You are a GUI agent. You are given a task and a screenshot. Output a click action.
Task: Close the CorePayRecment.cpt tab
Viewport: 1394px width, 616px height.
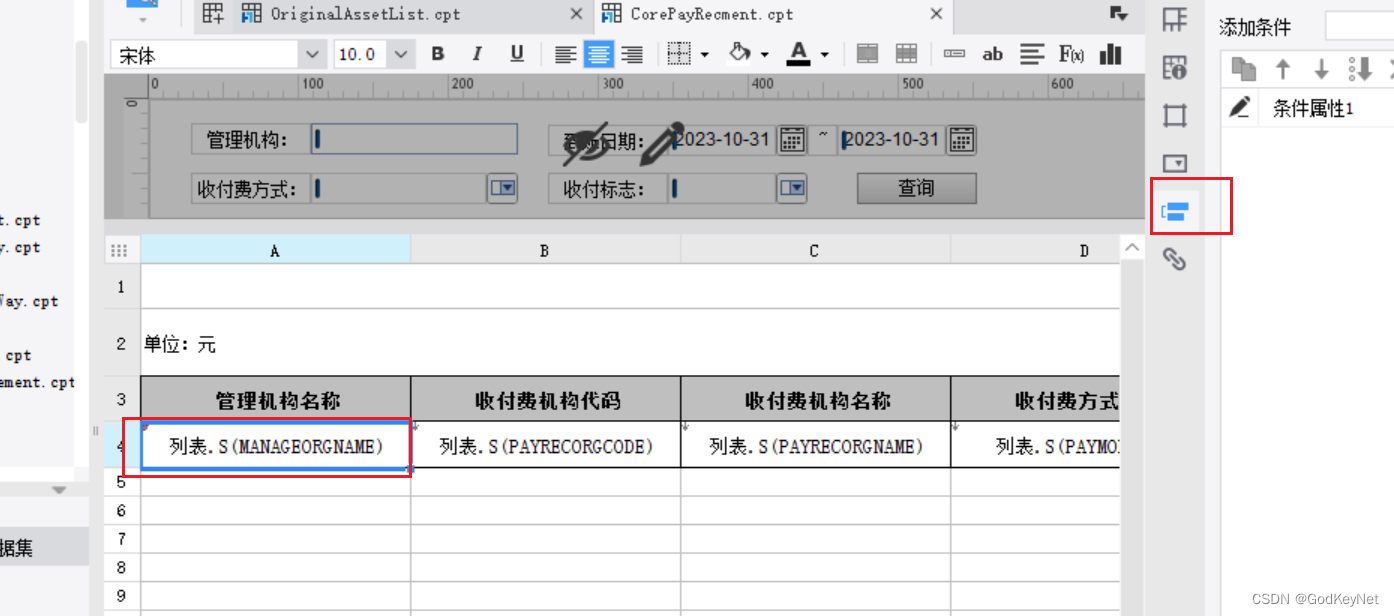click(936, 14)
